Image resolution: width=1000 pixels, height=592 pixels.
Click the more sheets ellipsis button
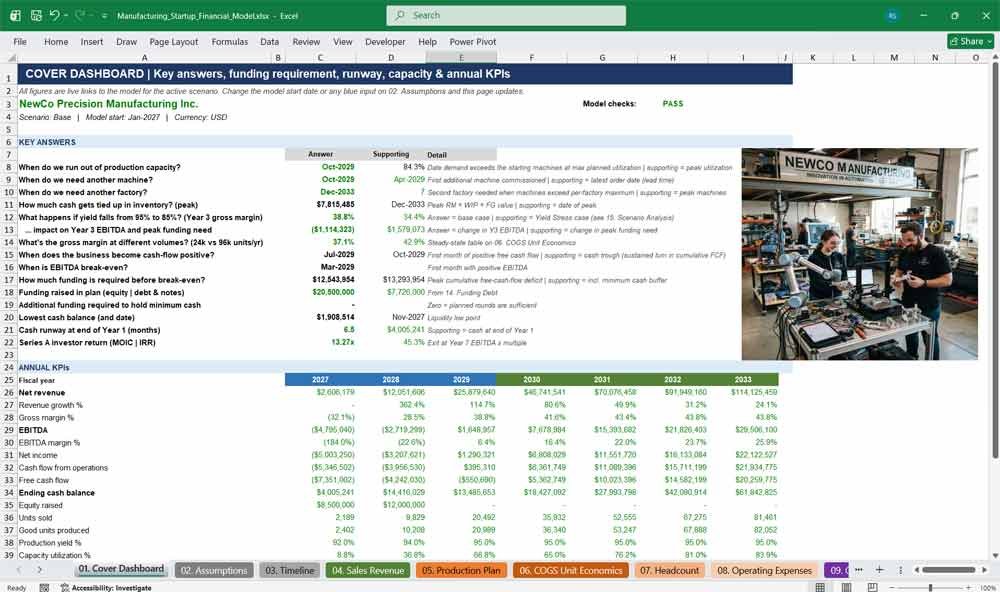pyautogui.click(x=858, y=570)
